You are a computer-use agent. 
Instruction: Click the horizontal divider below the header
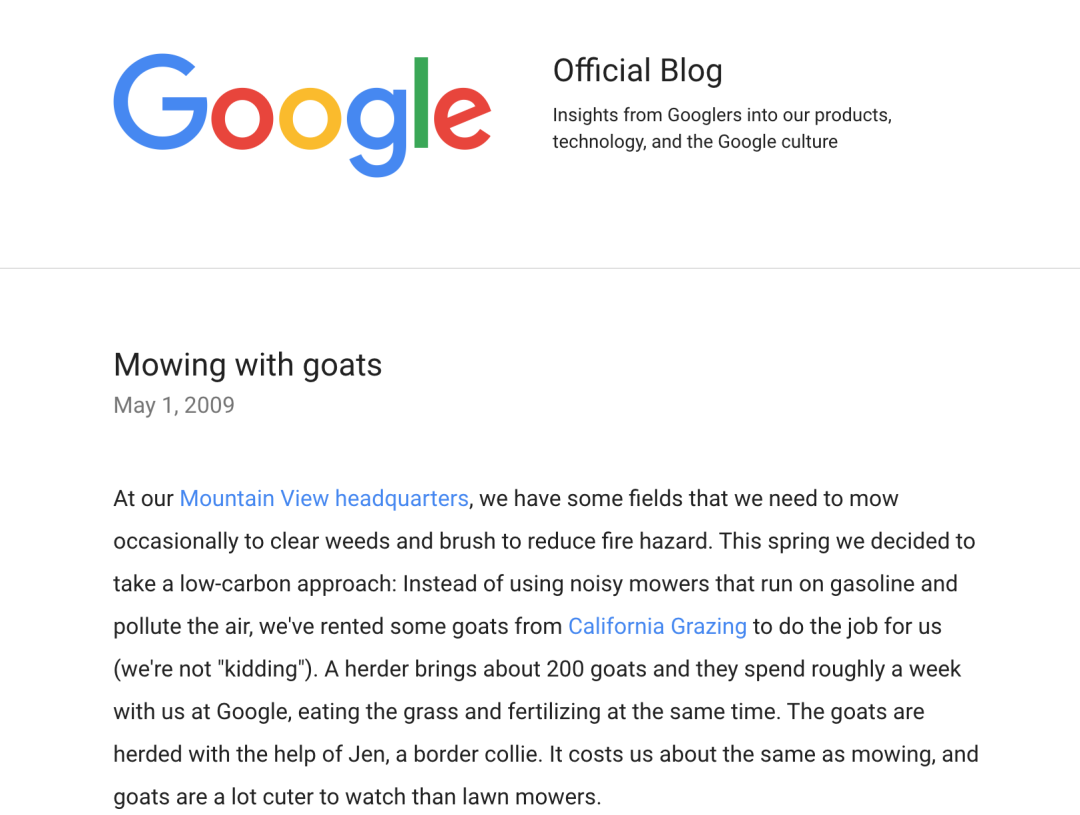click(x=540, y=268)
